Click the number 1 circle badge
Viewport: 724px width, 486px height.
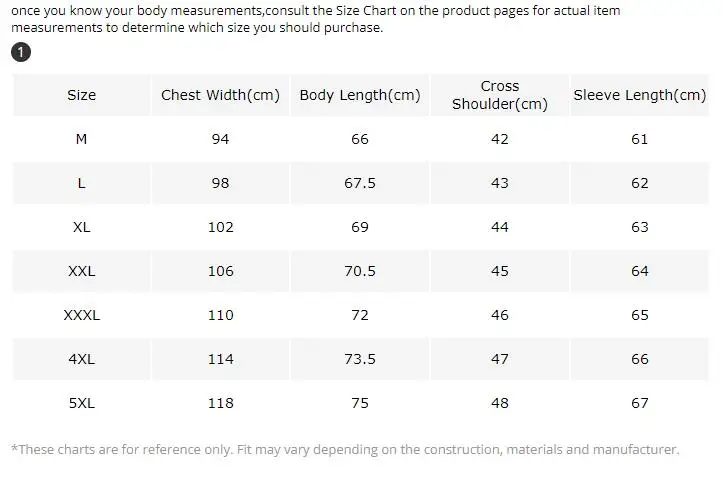21,52
